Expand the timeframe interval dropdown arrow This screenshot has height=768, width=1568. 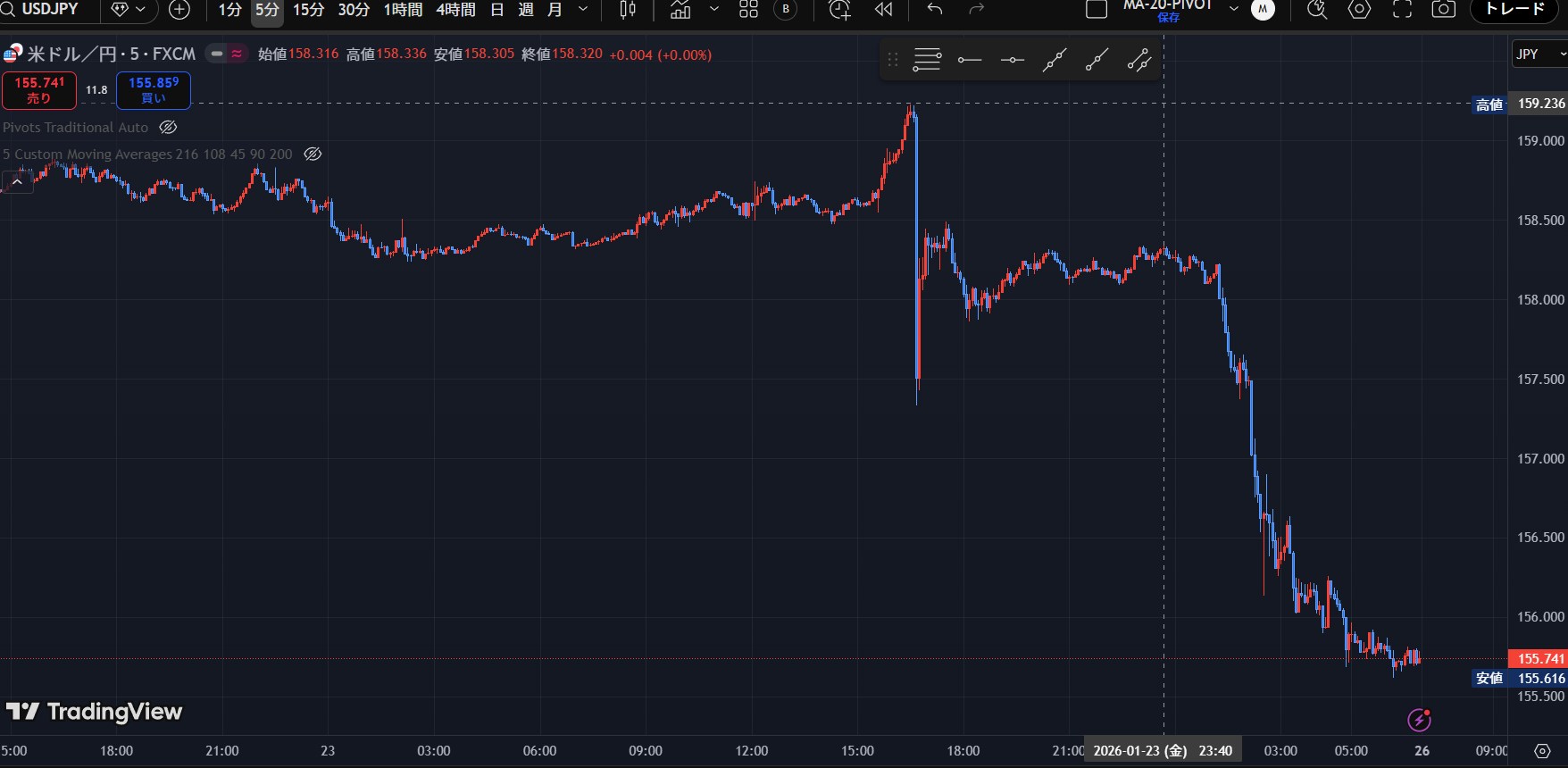583,10
